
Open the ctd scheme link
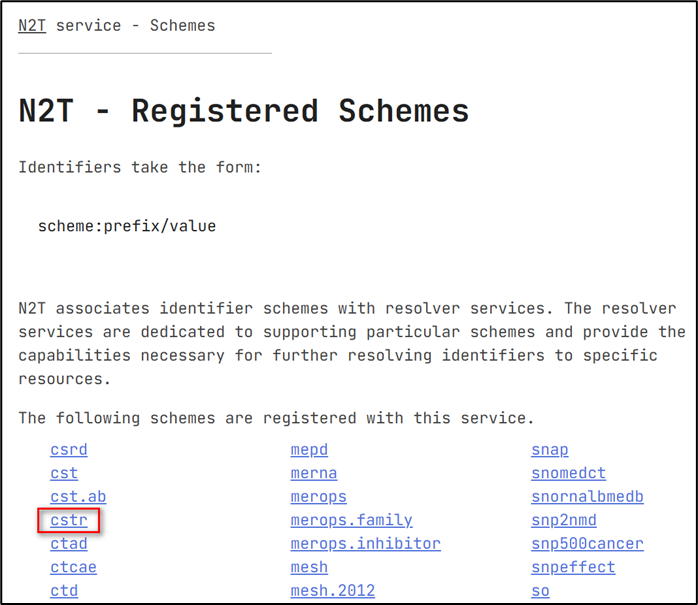[x=64, y=591]
